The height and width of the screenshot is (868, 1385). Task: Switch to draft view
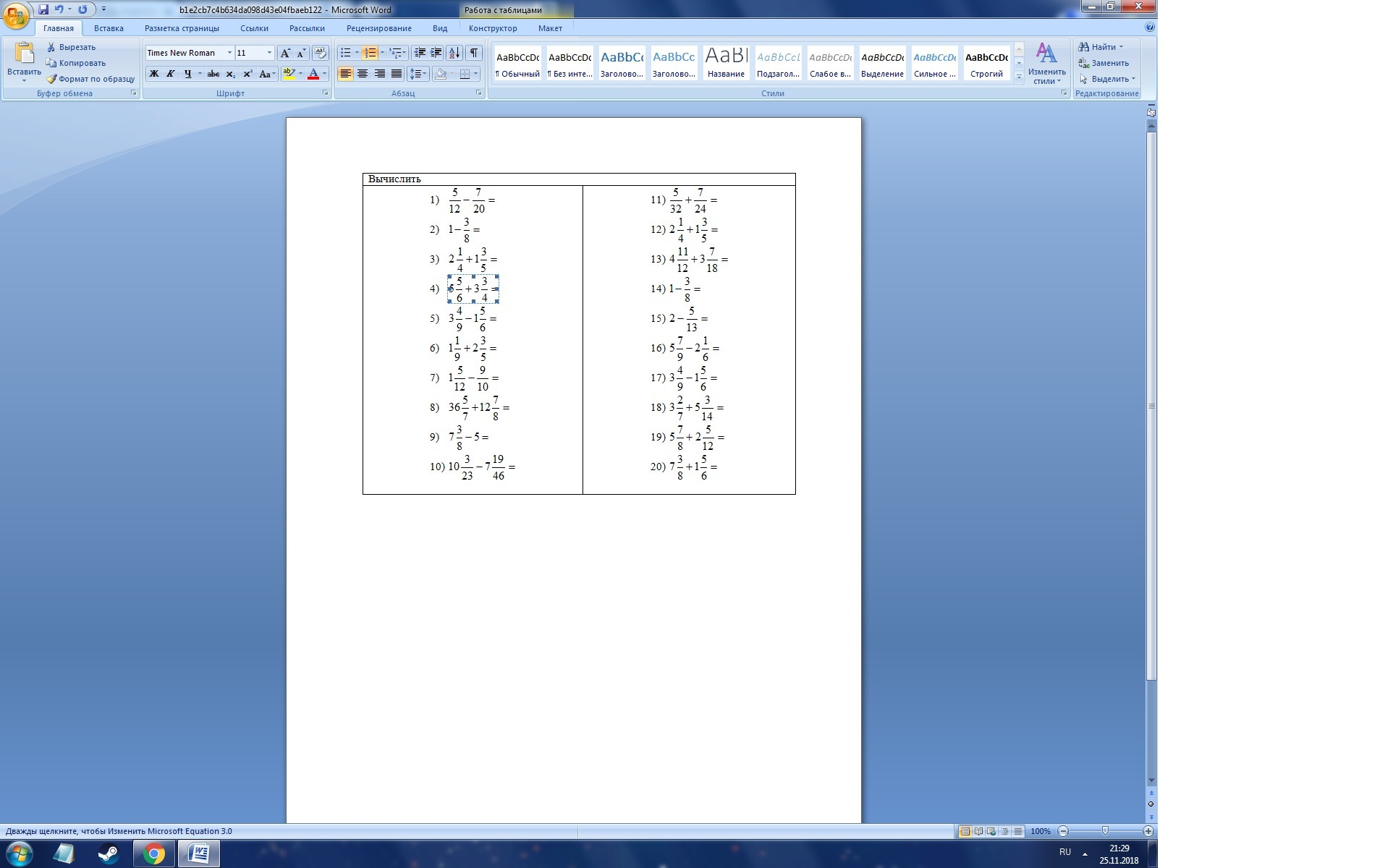tap(1018, 831)
